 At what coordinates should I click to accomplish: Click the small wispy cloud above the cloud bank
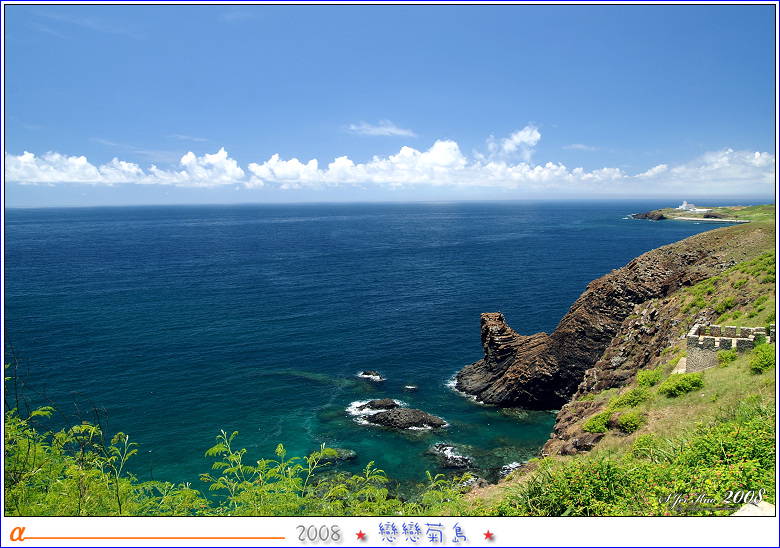(x=380, y=129)
